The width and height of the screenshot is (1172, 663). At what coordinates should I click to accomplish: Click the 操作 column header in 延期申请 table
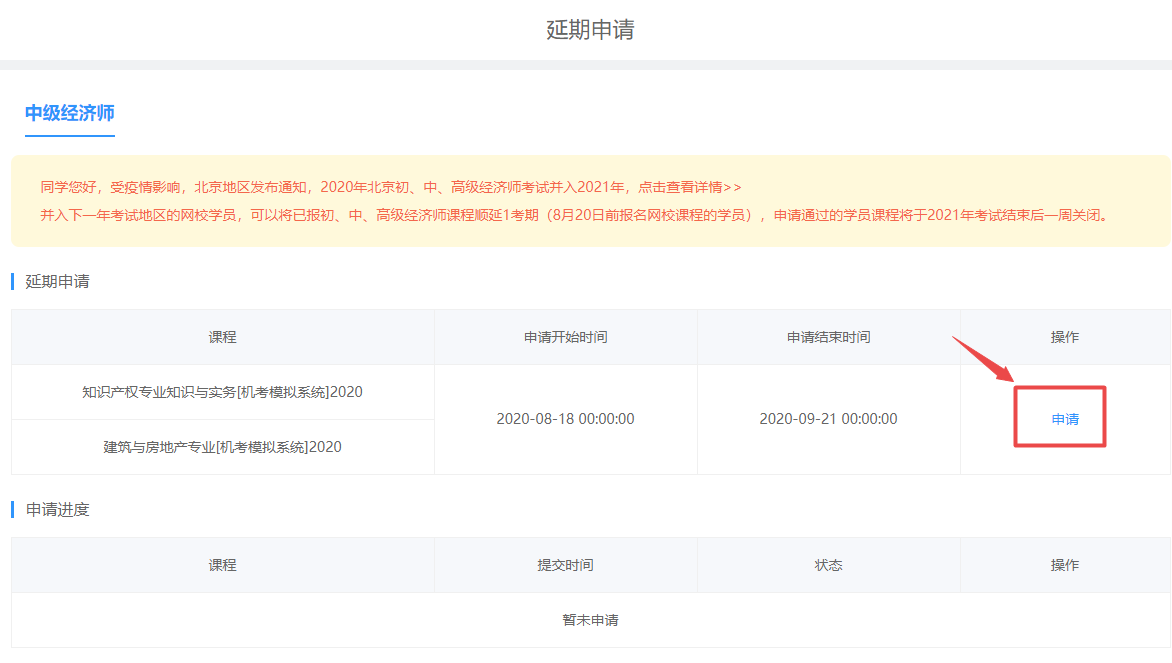(1065, 337)
